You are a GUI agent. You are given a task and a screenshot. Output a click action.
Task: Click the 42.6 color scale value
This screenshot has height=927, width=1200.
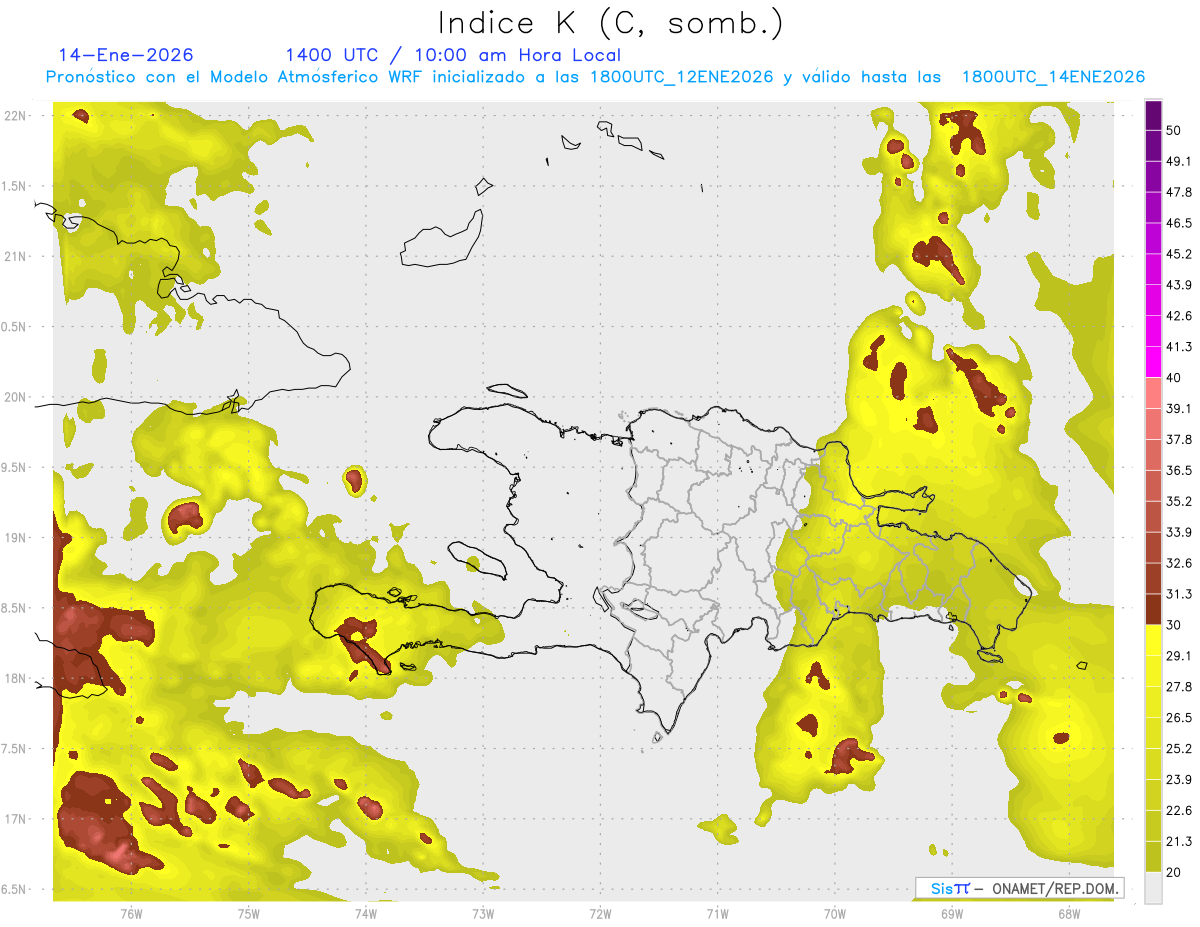point(1179,316)
